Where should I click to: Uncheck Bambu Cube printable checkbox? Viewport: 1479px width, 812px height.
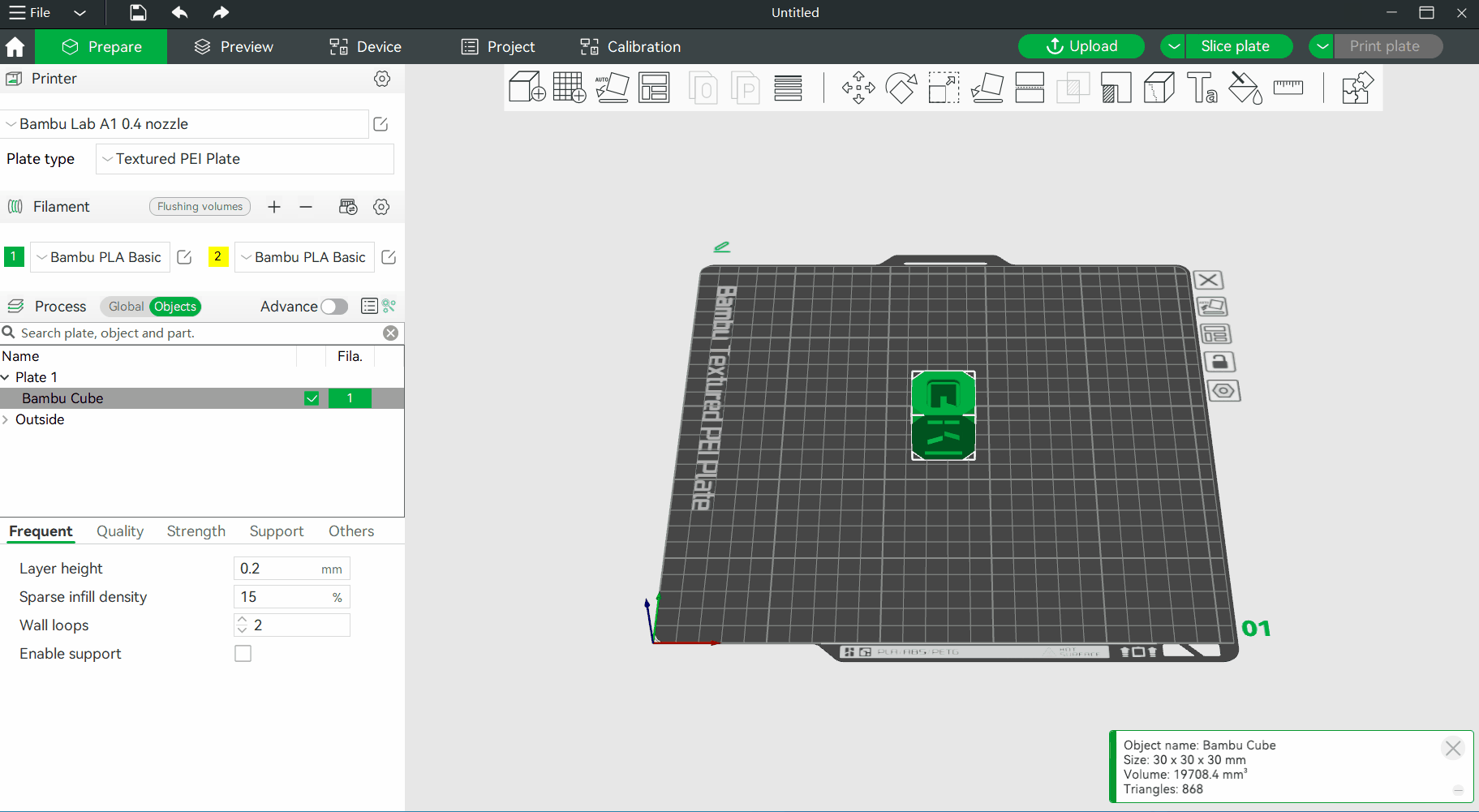312,398
